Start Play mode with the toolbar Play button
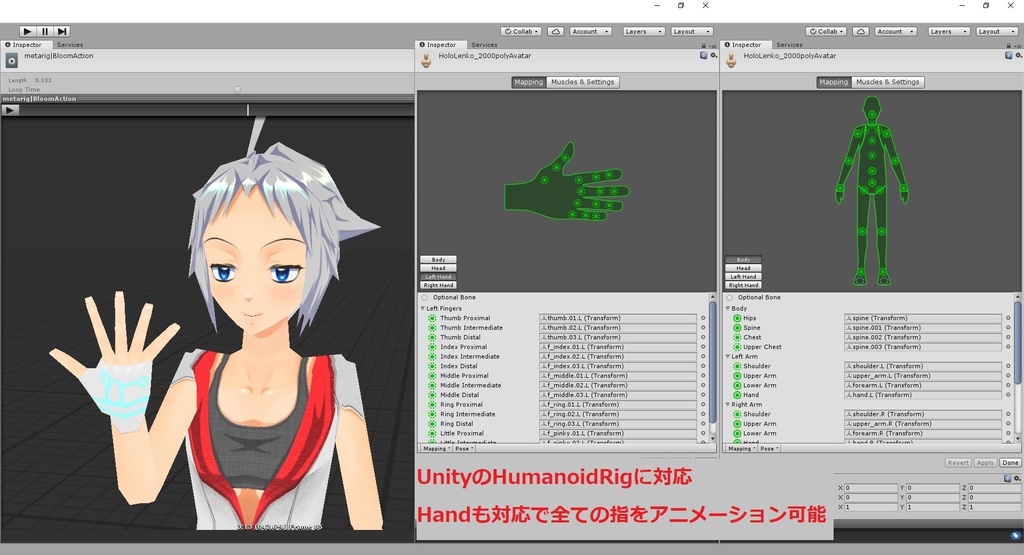 (27, 31)
